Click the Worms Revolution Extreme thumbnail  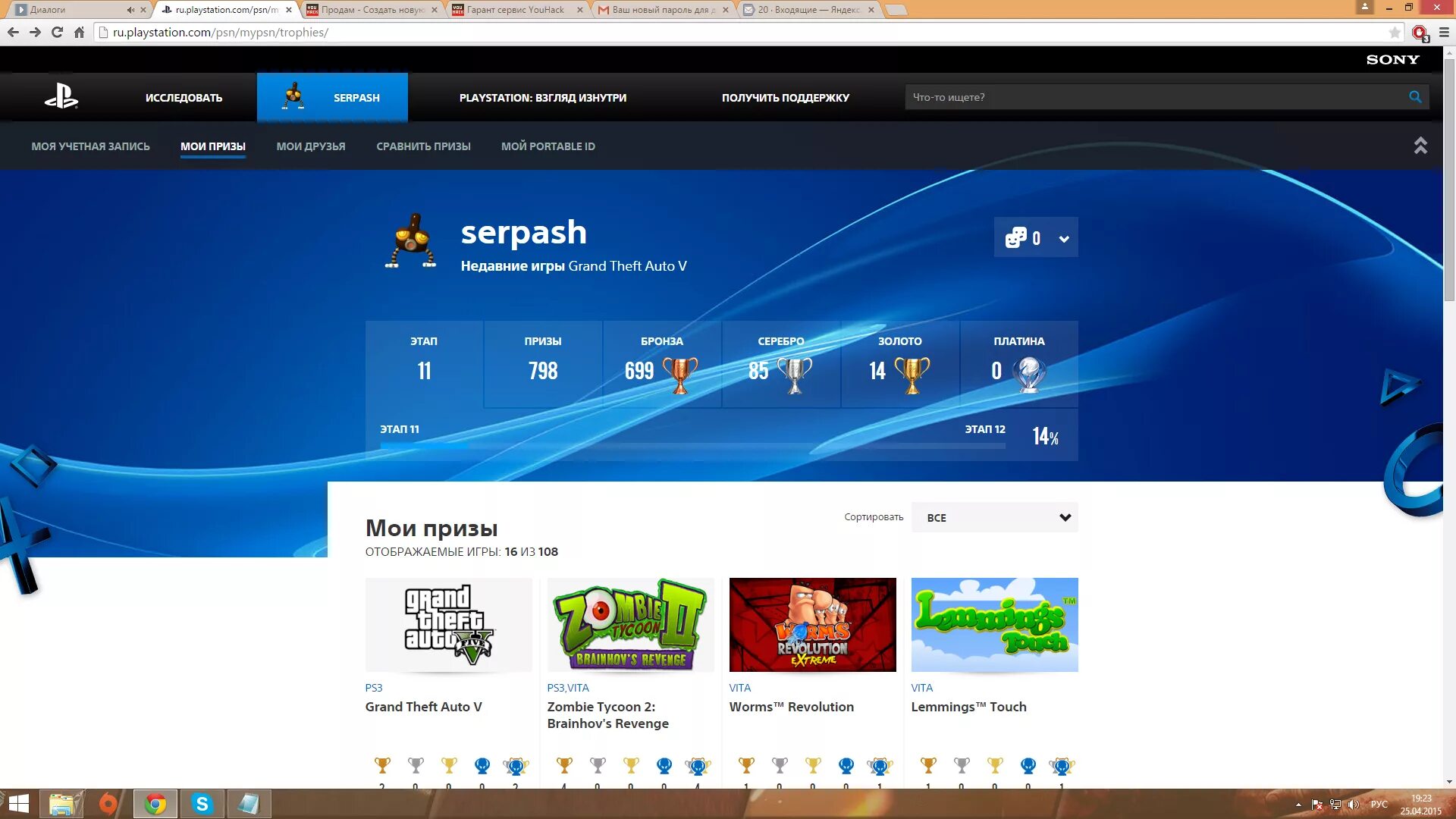(813, 625)
